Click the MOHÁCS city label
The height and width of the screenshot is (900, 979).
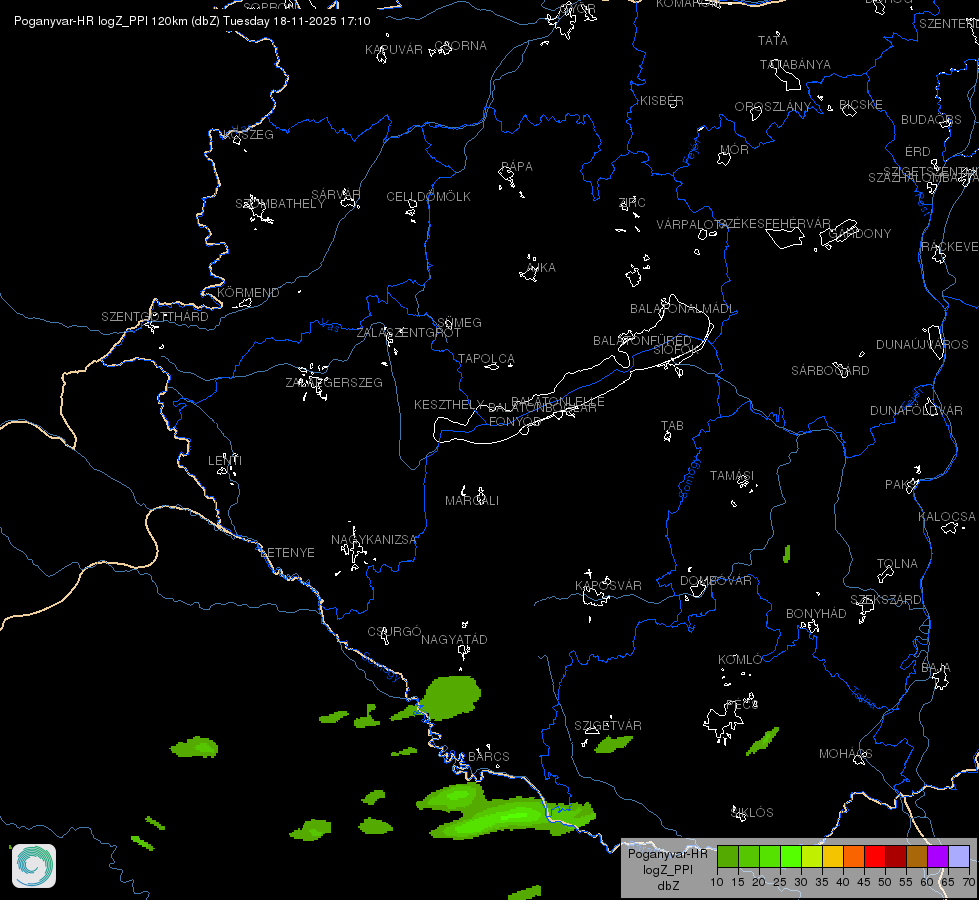click(x=845, y=753)
